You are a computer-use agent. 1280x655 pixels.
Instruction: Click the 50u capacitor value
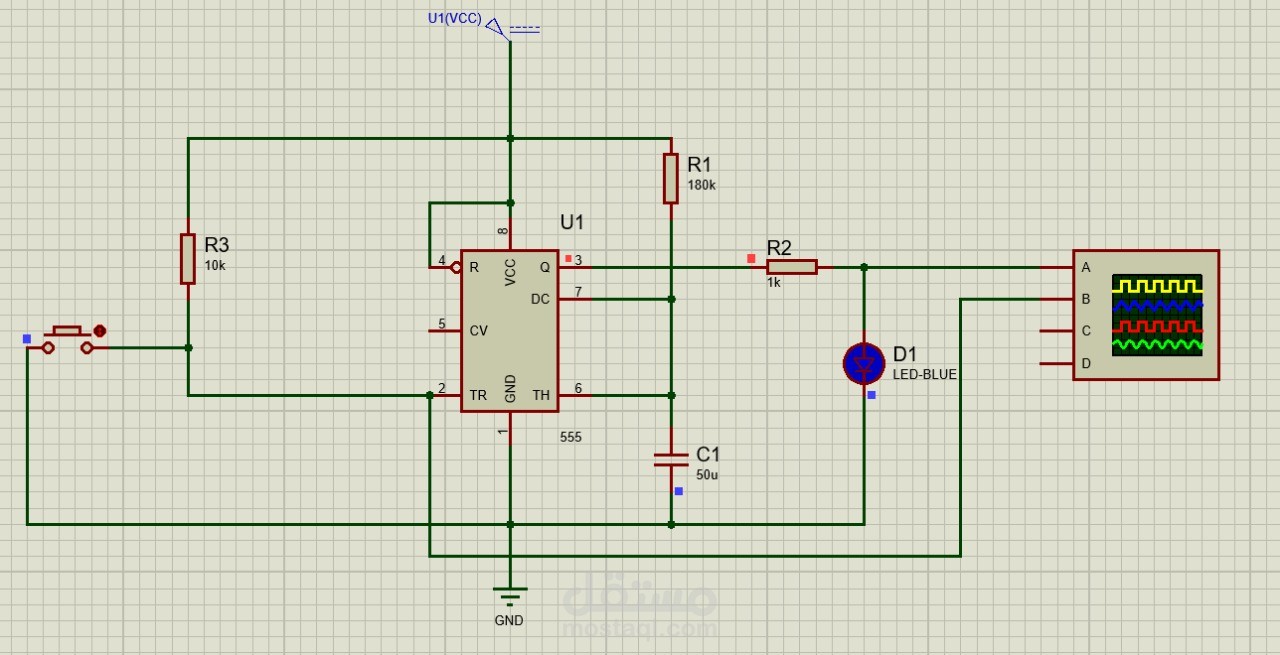(x=706, y=476)
